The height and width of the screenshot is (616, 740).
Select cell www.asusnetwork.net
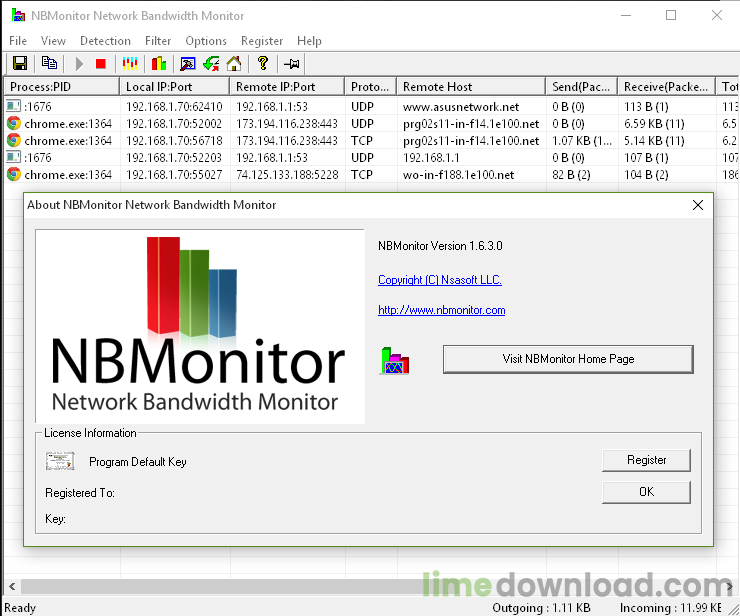tap(461, 107)
